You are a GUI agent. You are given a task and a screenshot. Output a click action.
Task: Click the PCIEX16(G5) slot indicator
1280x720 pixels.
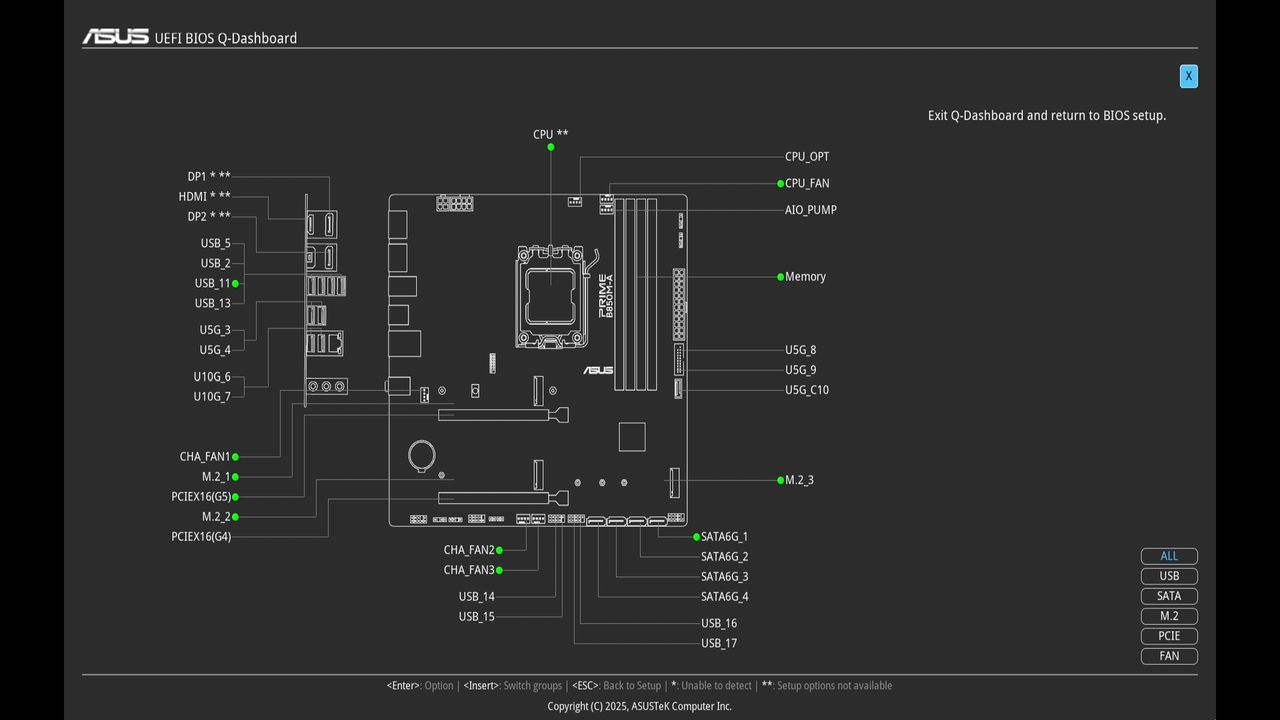[236, 496]
